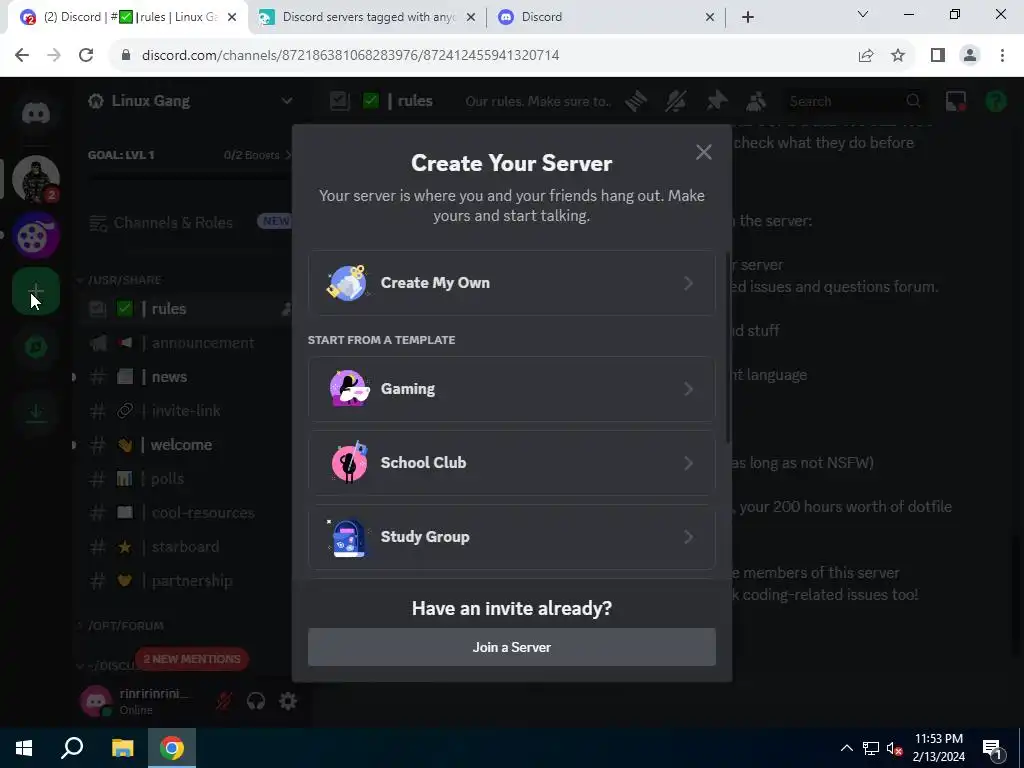Click the 2 NEW MENTIONS pill
This screenshot has width=1024, height=768.
(191, 659)
